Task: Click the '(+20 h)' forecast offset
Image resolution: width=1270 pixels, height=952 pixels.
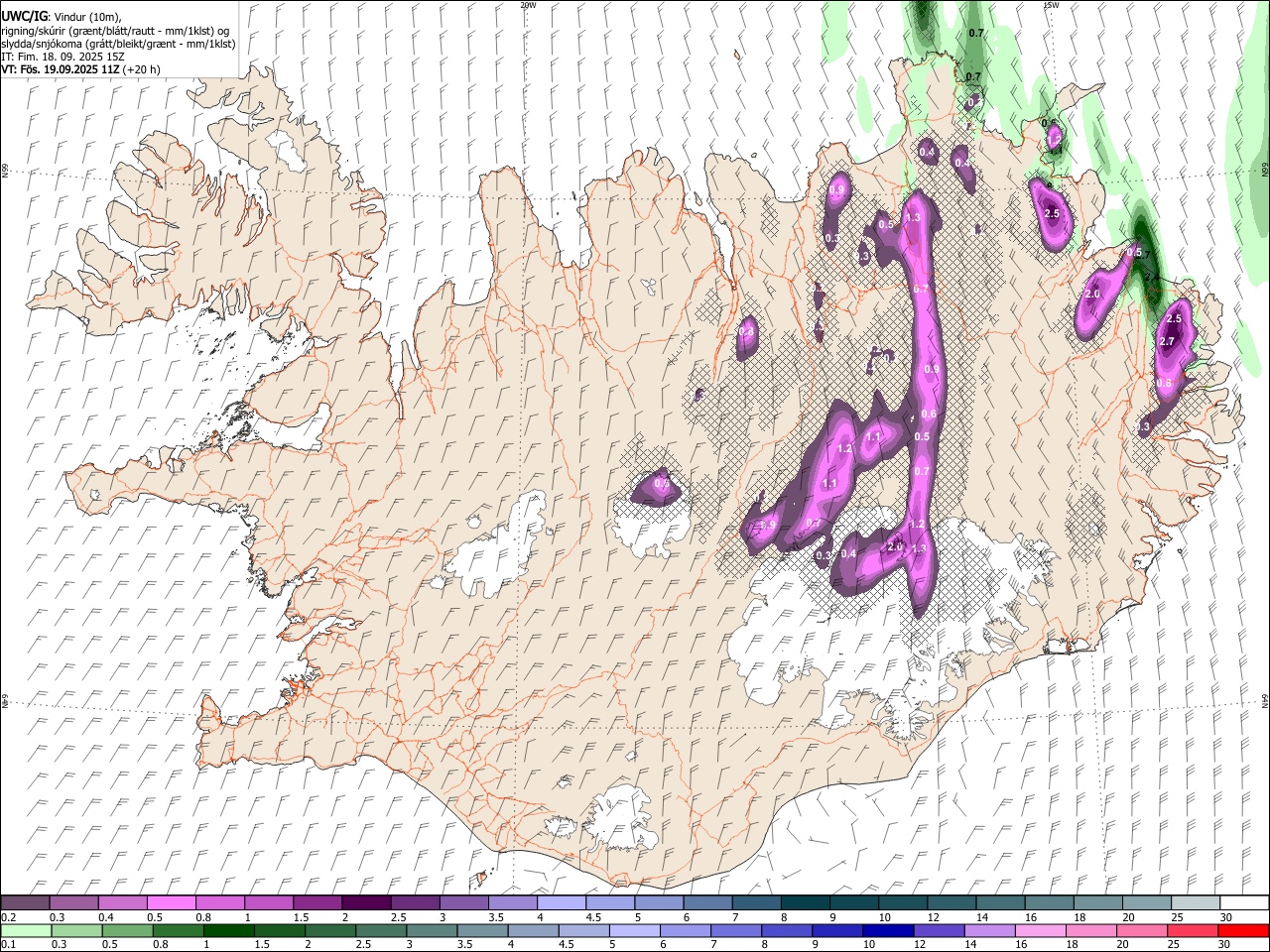Action: (x=141, y=69)
